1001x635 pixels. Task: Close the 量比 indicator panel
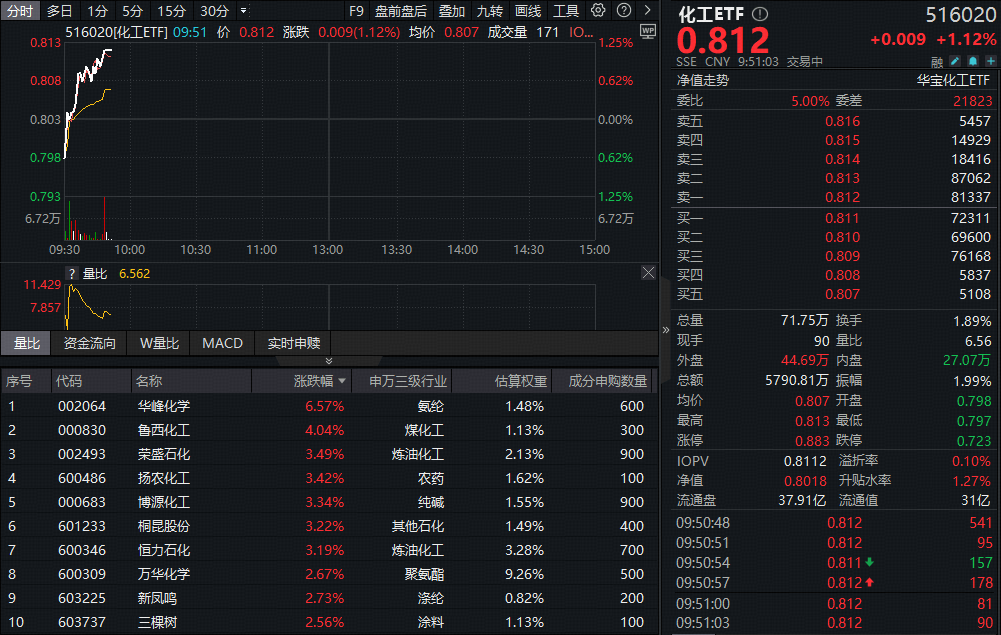[x=648, y=272]
